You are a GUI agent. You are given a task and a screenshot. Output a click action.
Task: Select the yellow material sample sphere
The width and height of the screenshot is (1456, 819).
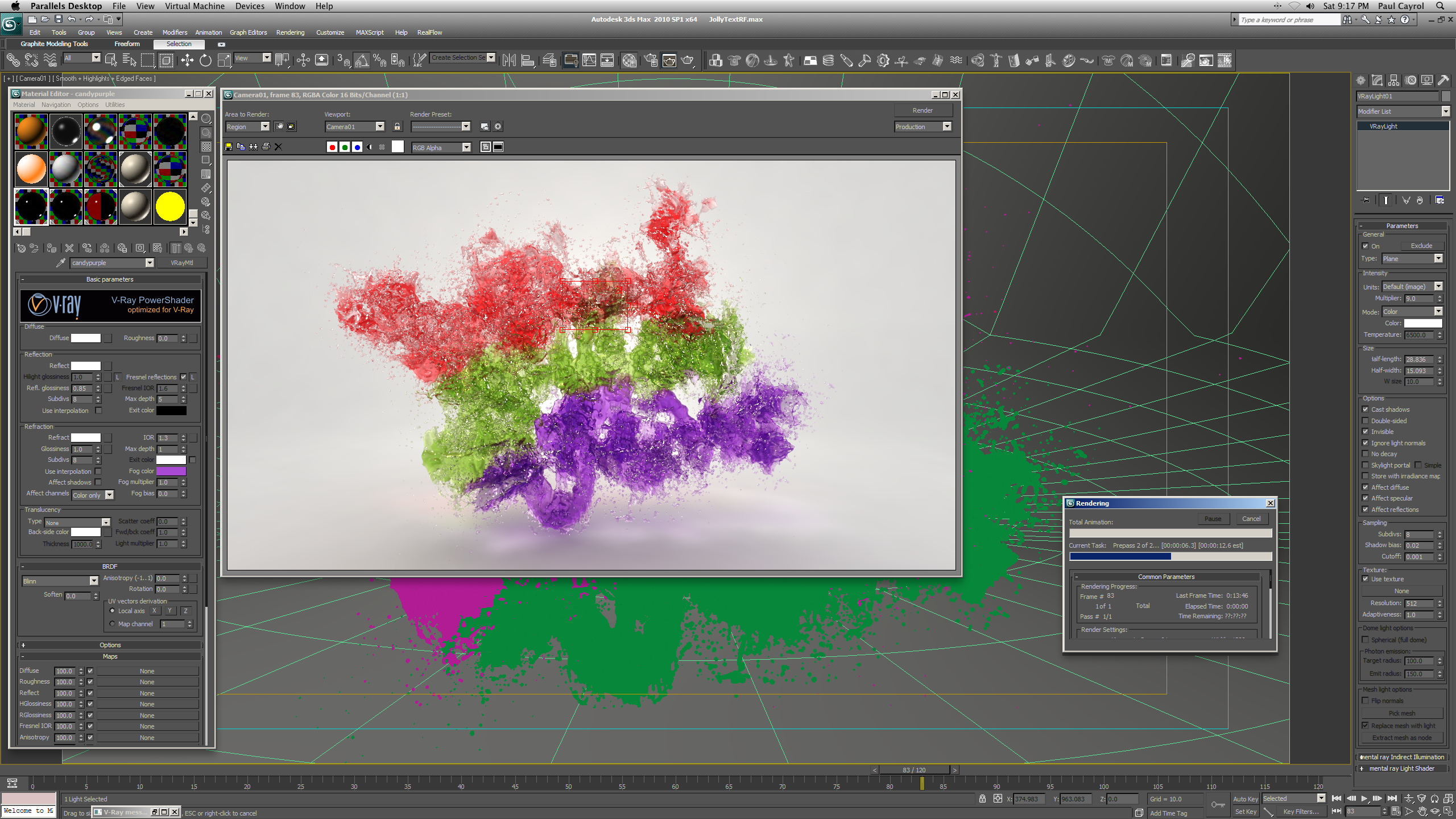click(x=170, y=206)
